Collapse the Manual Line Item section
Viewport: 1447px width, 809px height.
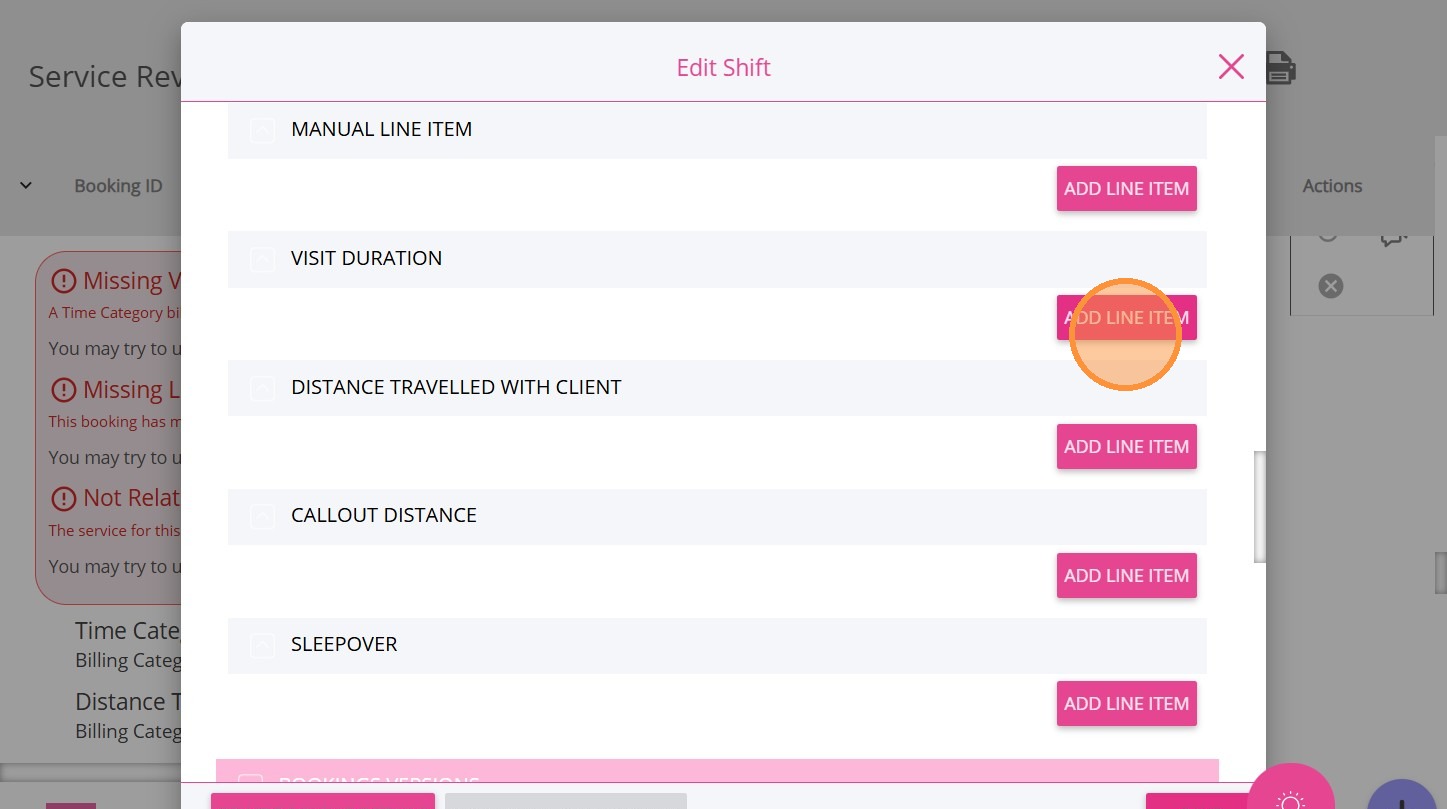pos(262,130)
